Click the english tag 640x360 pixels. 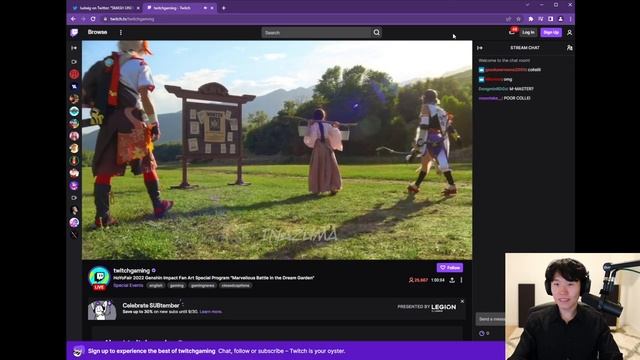pos(156,285)
